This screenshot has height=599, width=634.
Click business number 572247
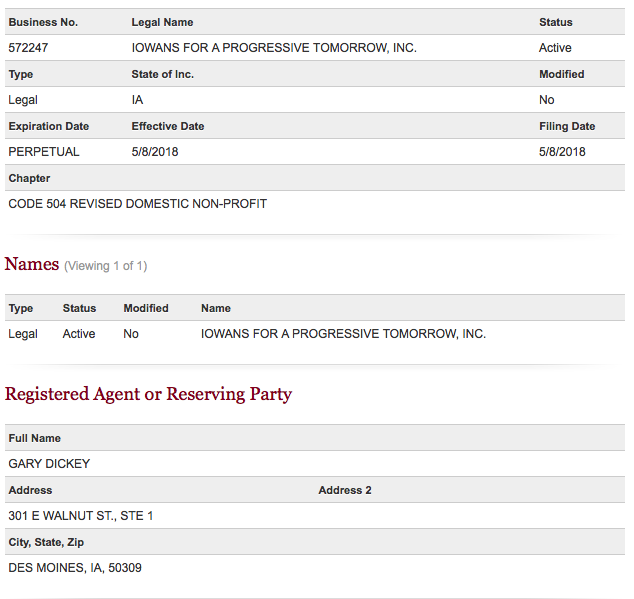click(x=28, y=48)
